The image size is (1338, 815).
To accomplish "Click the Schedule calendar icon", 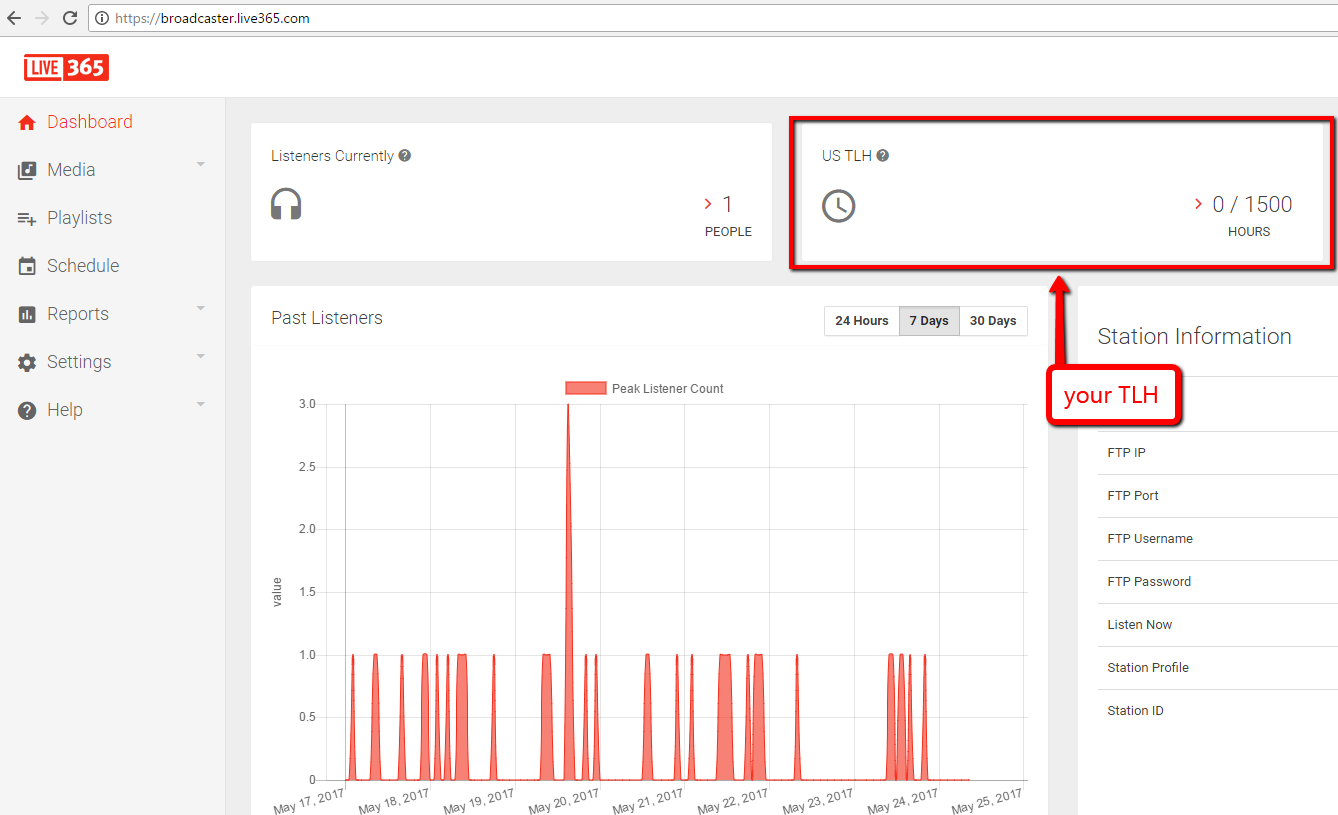I will coord(27,266).
